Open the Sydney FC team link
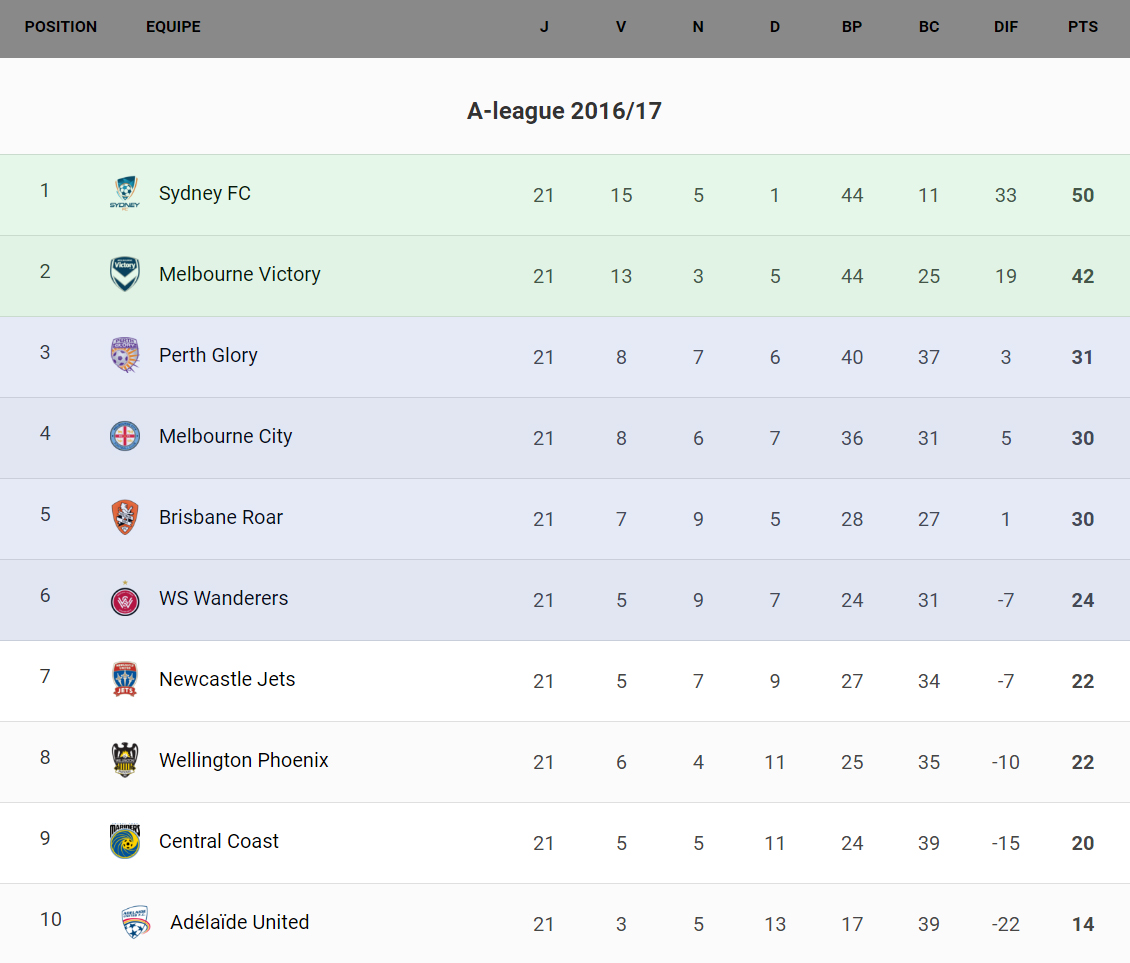The image size is (1130, 963). [205, 193]
